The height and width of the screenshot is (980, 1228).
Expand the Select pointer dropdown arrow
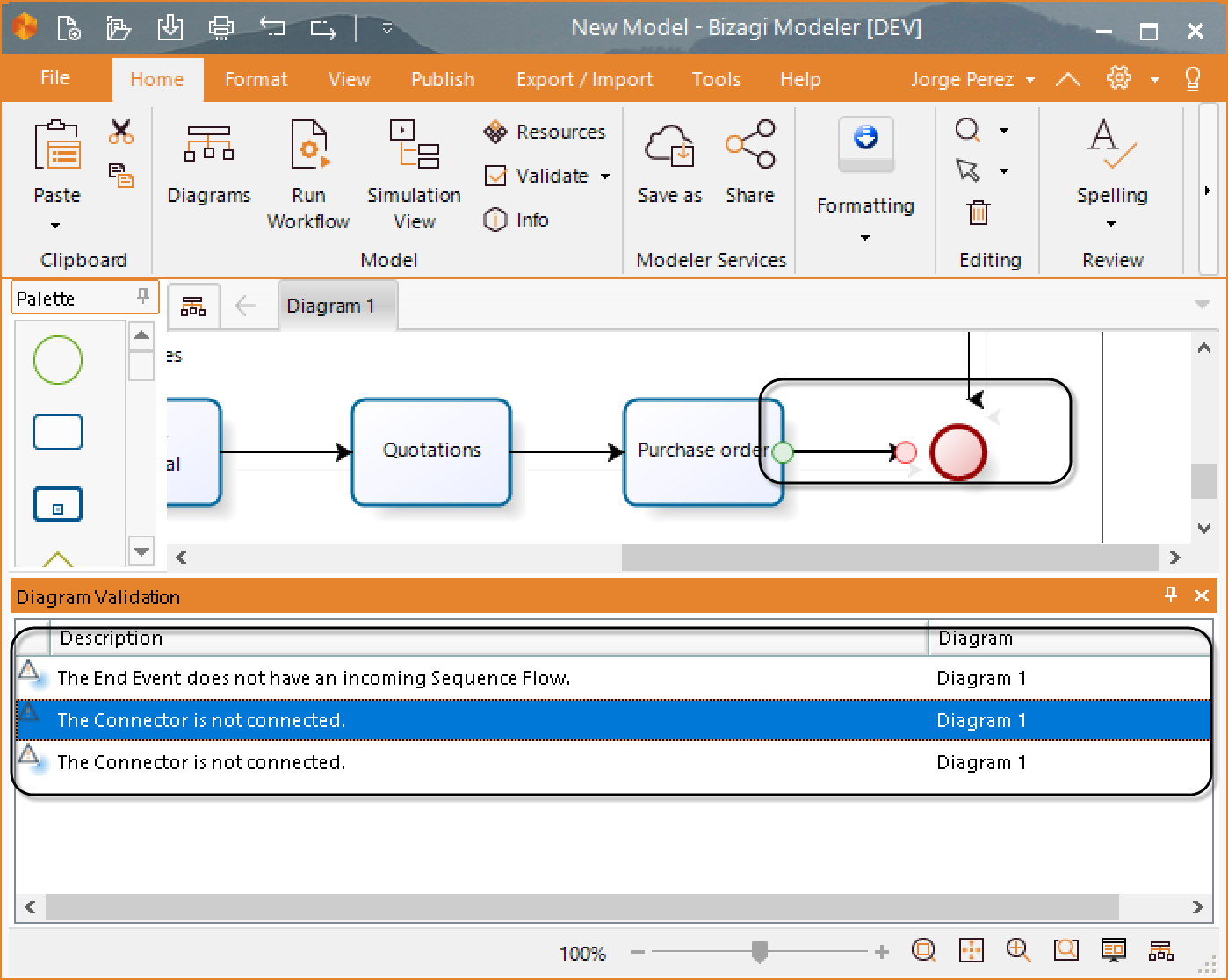1004,171
